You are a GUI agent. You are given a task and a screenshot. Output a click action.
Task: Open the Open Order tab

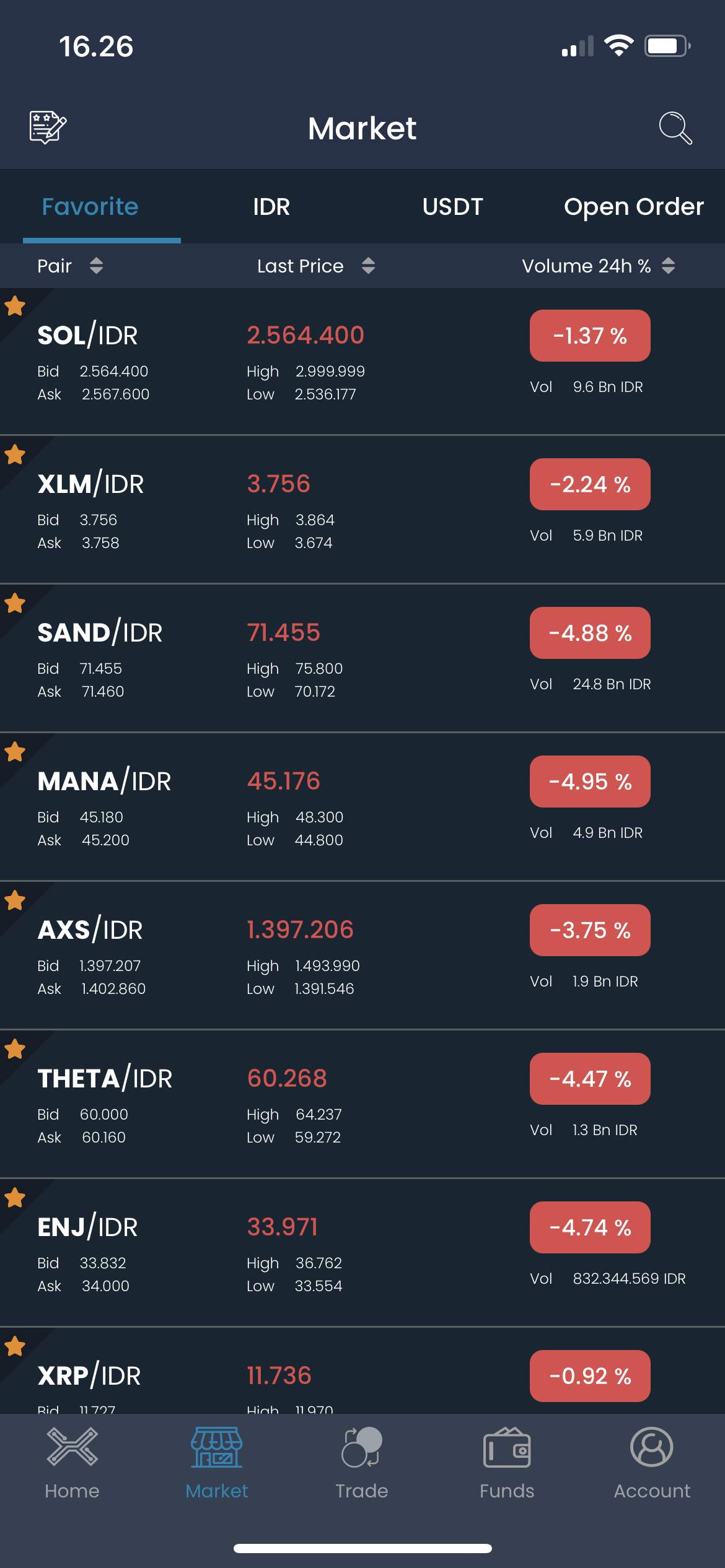633,207
